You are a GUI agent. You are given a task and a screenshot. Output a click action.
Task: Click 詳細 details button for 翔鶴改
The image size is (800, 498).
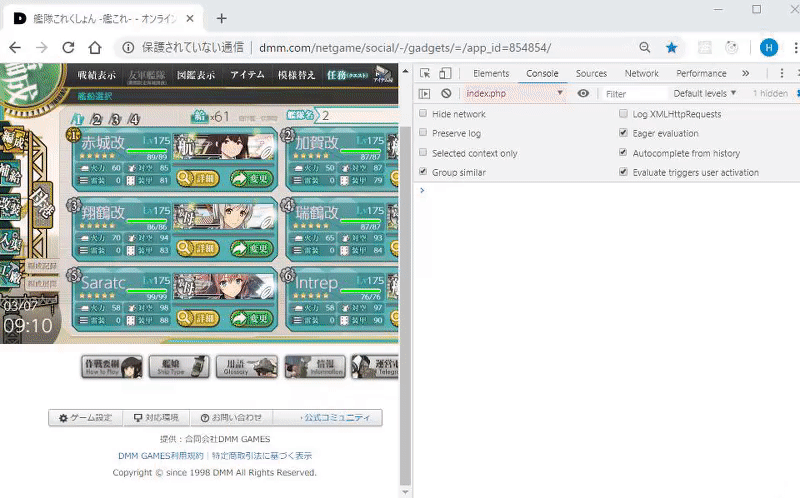point(198,248)
